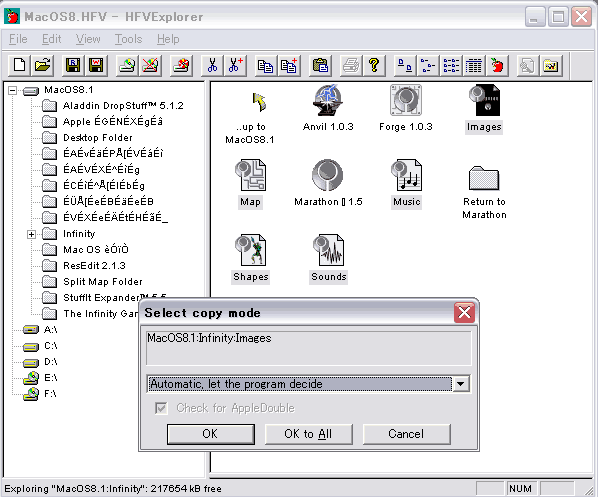Click the New blank document toolbar icon
598x497 pixels.
coord(19,65)
